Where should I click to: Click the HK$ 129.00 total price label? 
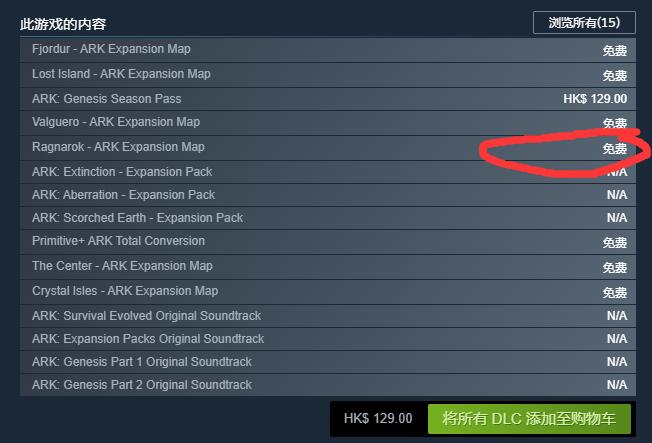tap(378, 418)
